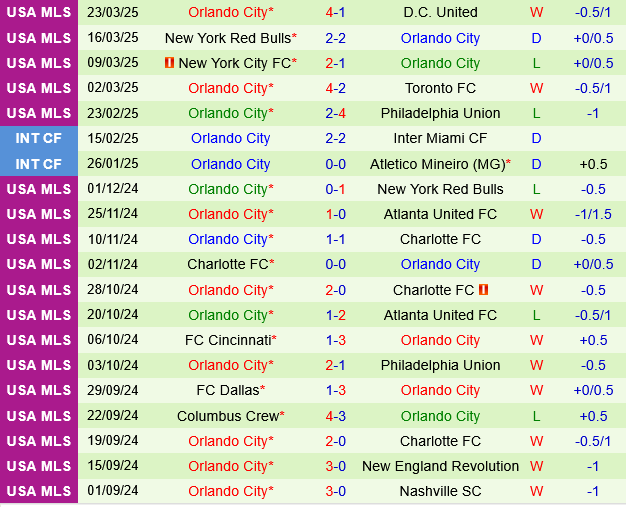Open the Nashville SC team page
Image resolution: width=626 pixels, height=507 pixels.
point(440,491)
